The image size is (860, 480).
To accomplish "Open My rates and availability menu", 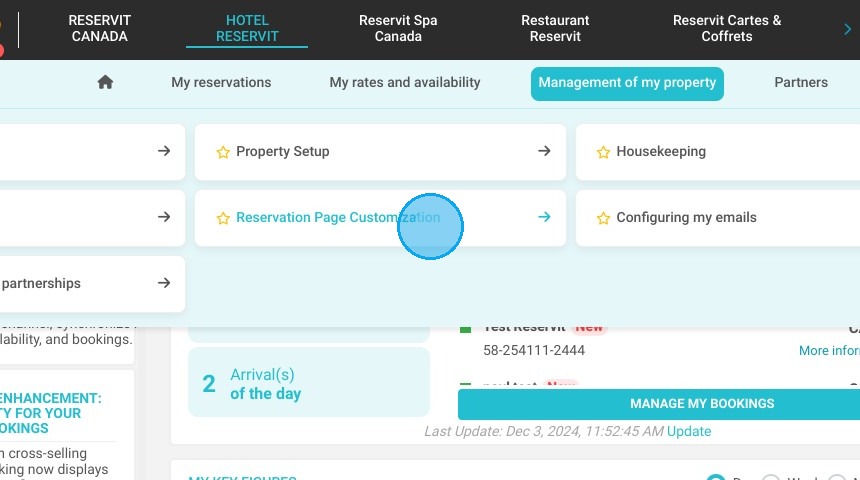I will point(405,82).
